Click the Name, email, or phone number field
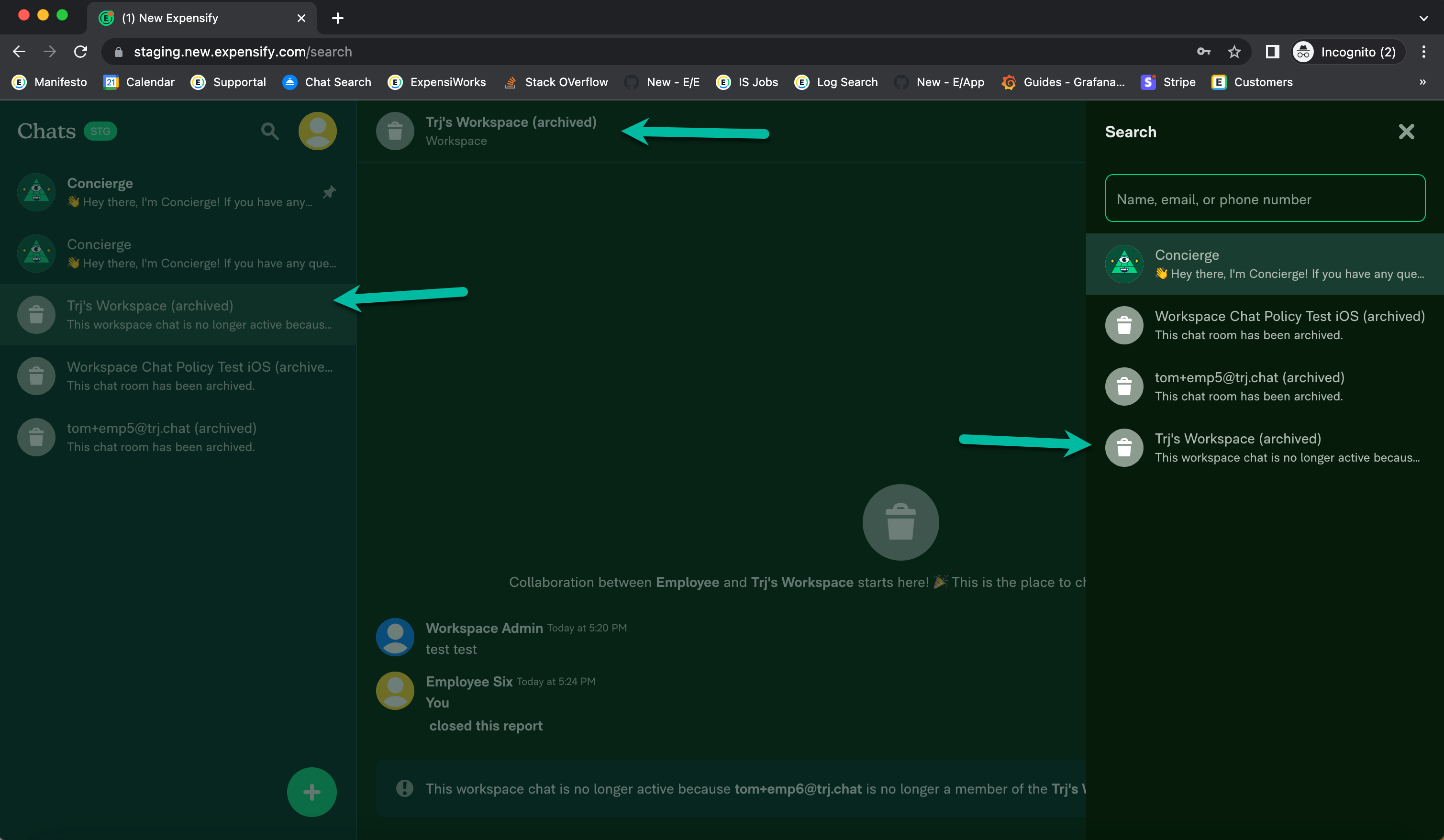1444x840 pixels. [x=1265, y=199]
